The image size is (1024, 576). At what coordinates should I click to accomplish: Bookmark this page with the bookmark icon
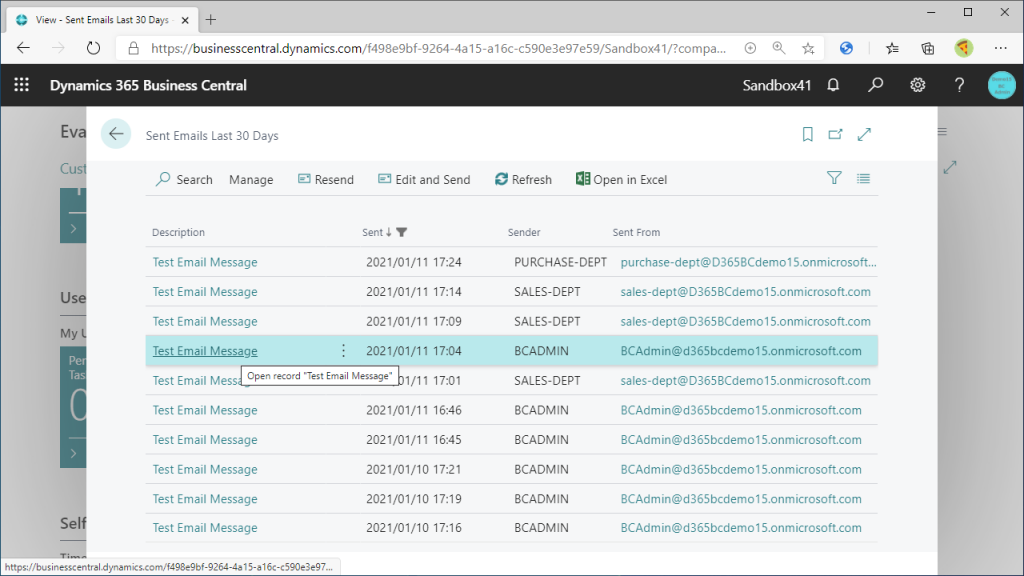pyautogui.click(x=808, y=135)
